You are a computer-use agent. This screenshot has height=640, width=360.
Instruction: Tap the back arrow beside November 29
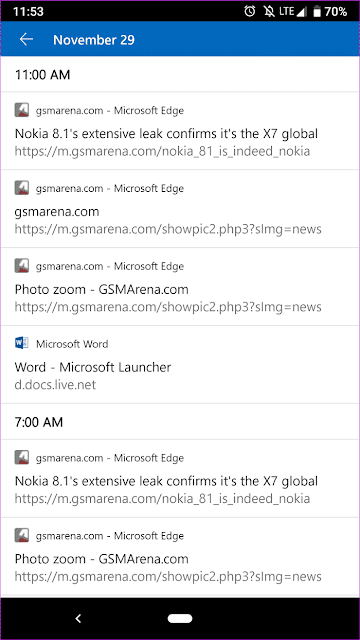click(x=26, y=40)
